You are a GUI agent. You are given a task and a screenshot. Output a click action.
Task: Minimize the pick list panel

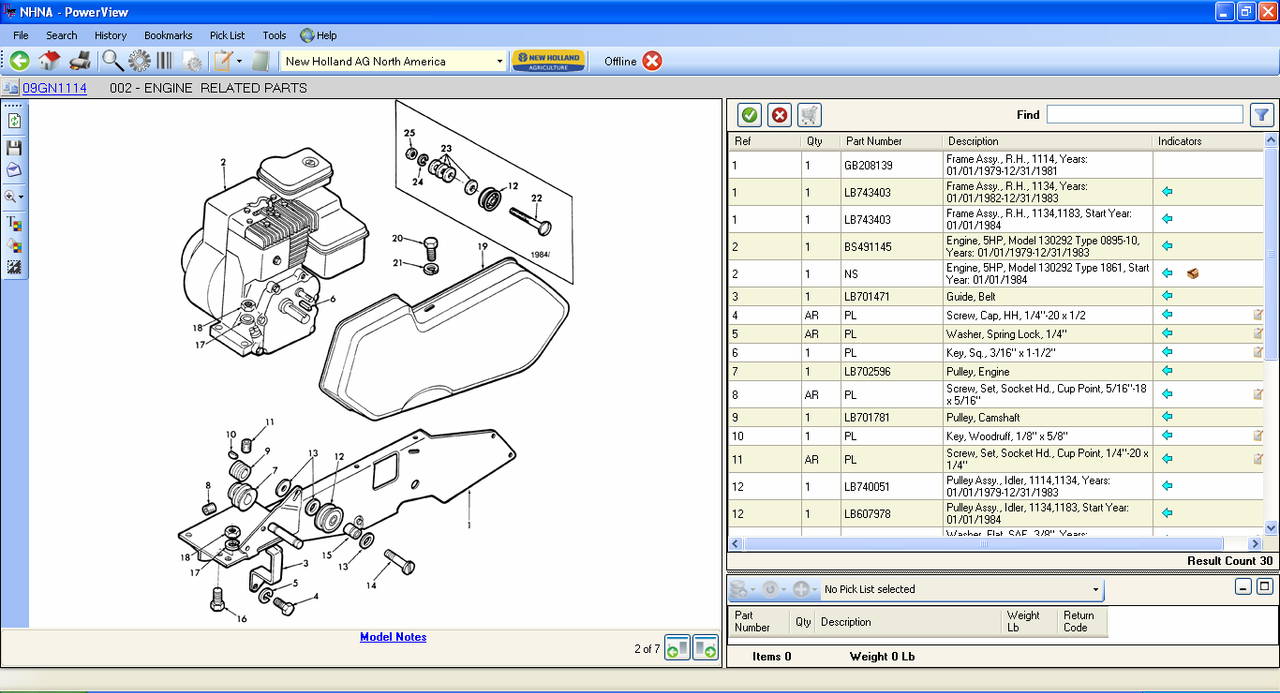click(1243, 587)
